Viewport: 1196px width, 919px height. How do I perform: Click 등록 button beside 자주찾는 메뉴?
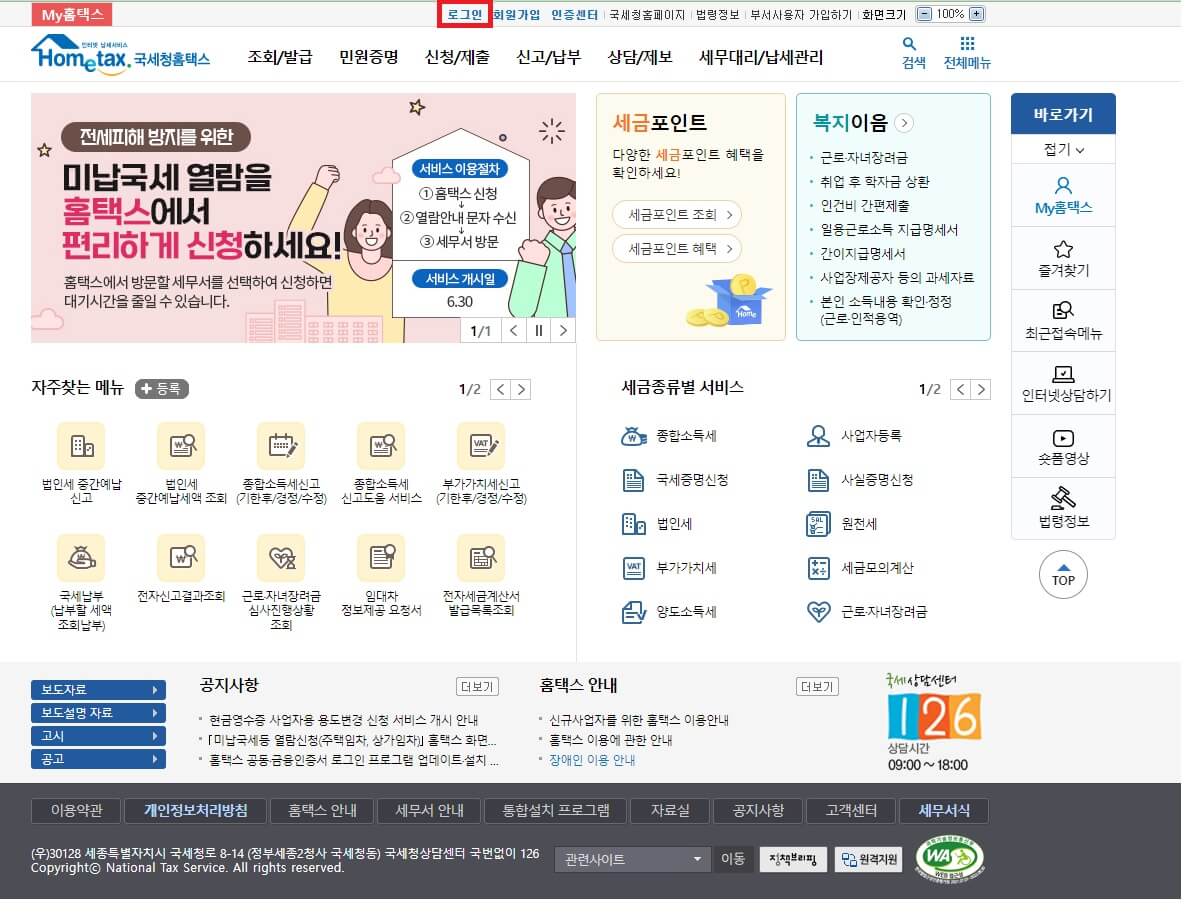[162, 389]
